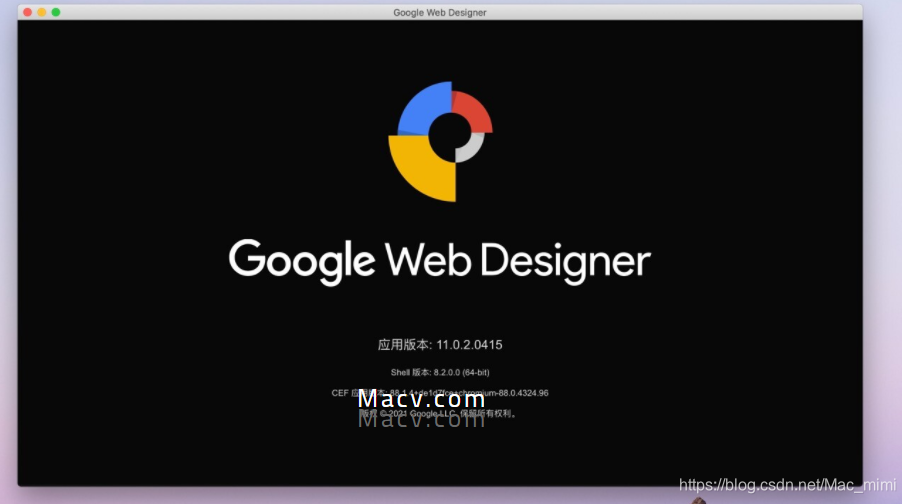Click the Shell version line '8.2.0.0 (64-bit)'

click(440, 373)
